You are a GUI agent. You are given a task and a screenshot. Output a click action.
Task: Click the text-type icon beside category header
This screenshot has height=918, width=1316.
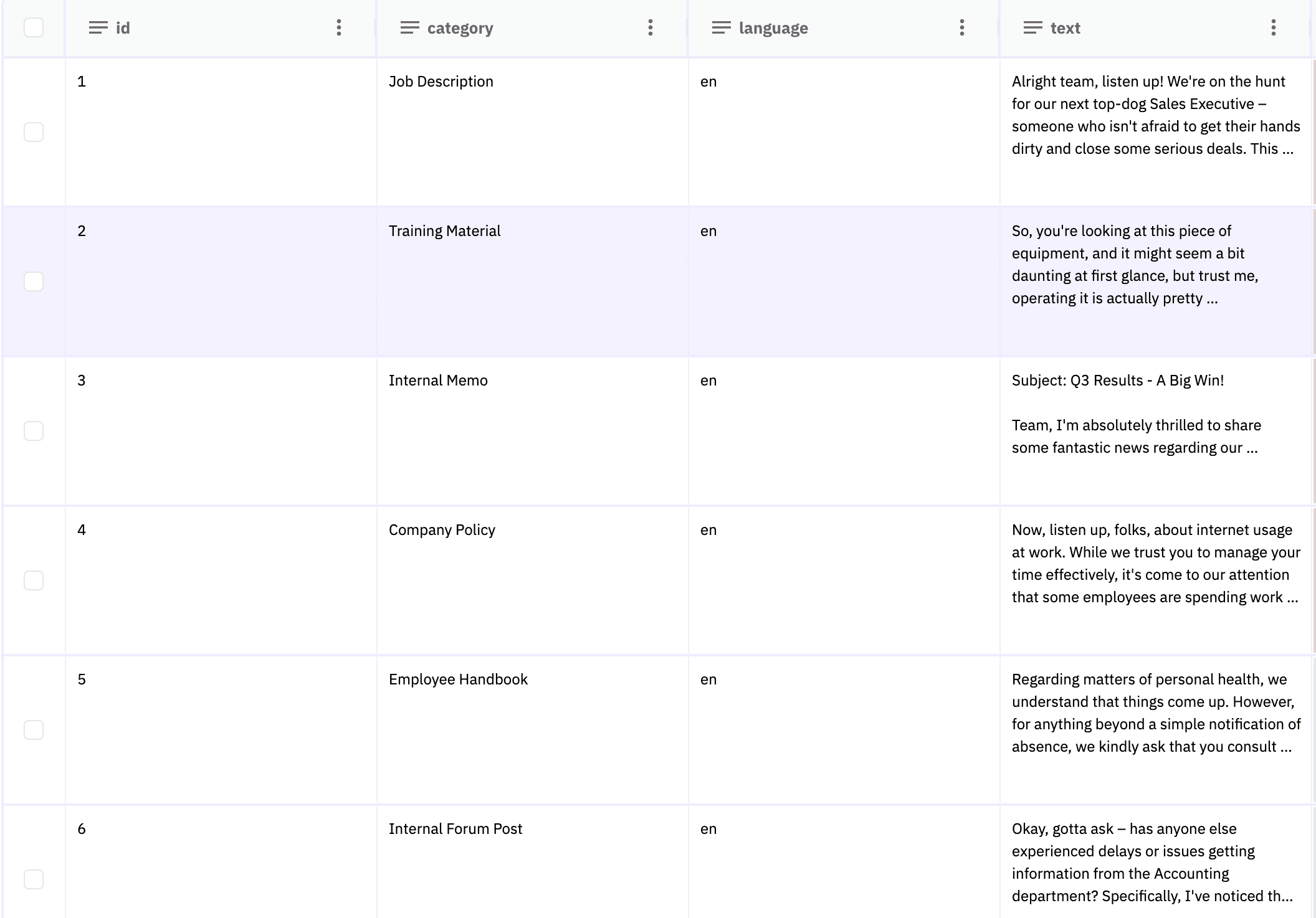coord(409,28)
